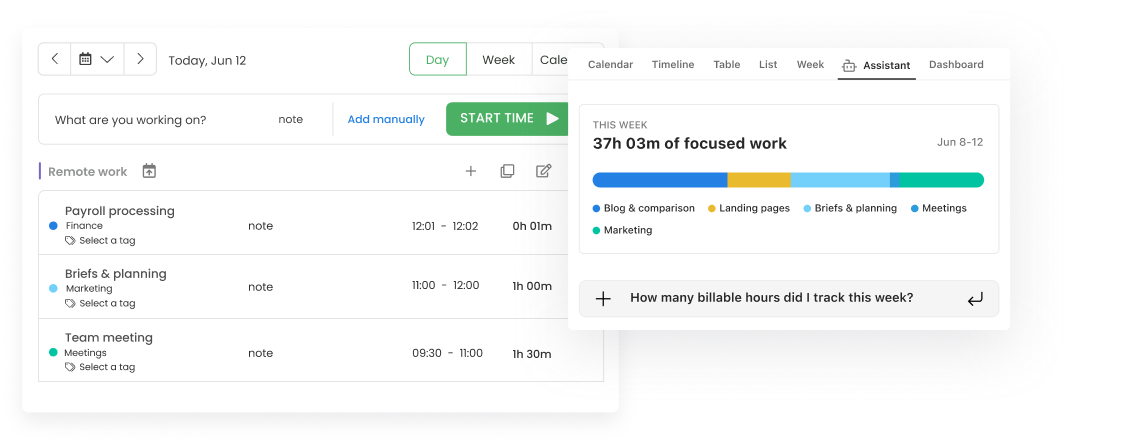Viewport: 1129px width, 444px height.
Task: Click Blog & comparison legend item
Action: click(644, 208)
